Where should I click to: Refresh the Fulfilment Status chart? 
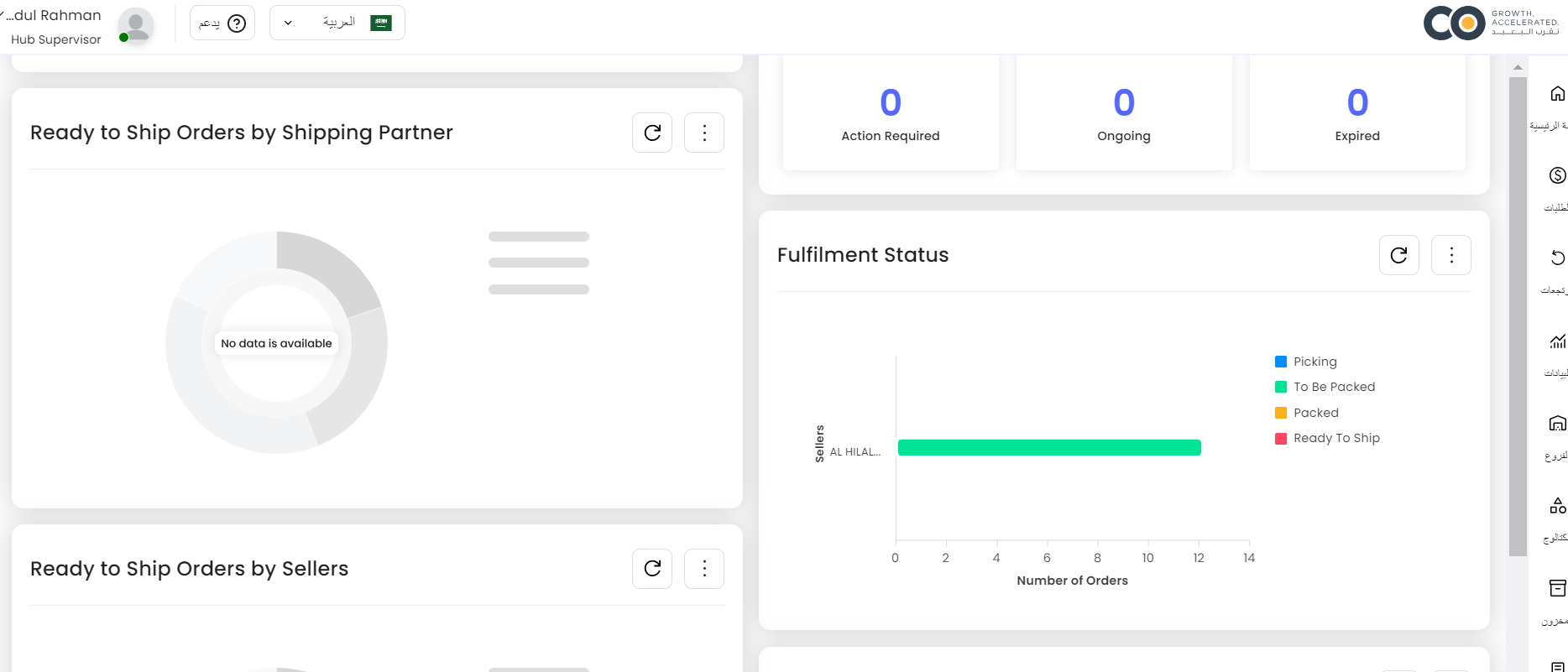[x=1398, y=255]
